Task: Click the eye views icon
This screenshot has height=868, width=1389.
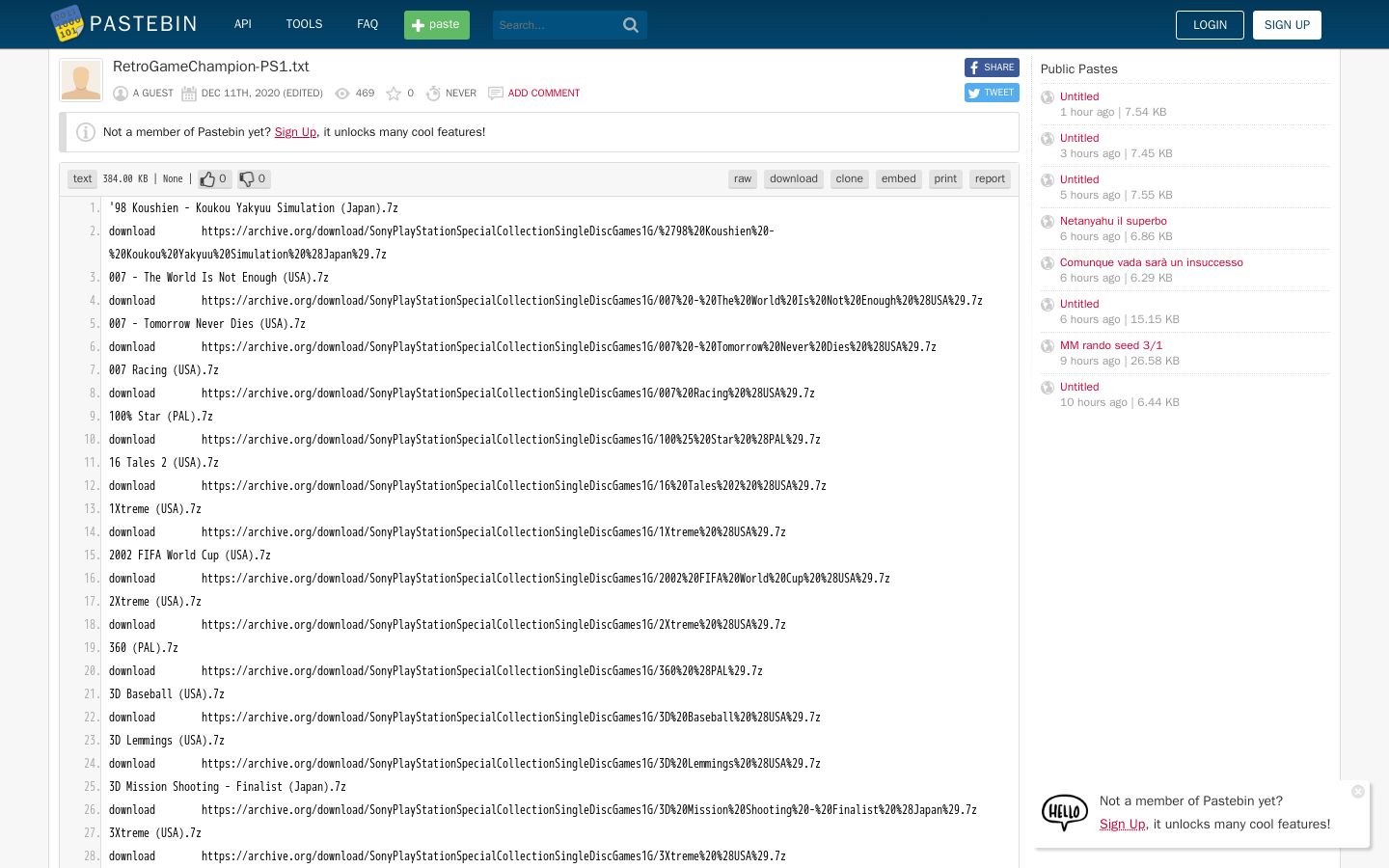Action: pyautogui.click(x=342, y=94)
